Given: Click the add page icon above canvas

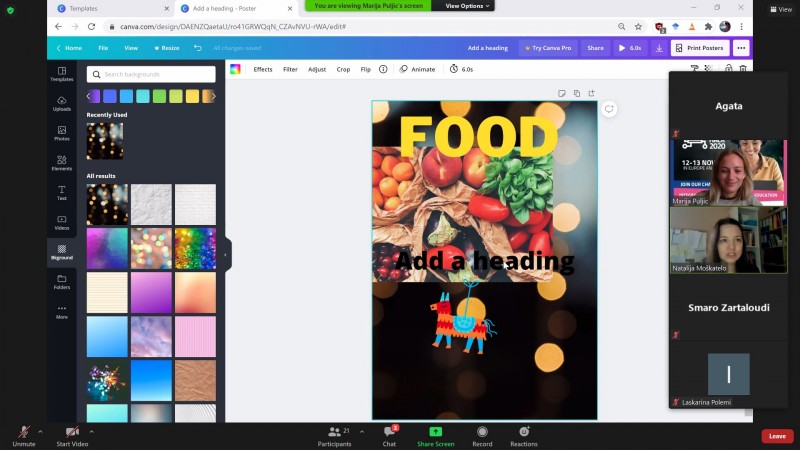Looking at the screenshot, I should (591, 93).
